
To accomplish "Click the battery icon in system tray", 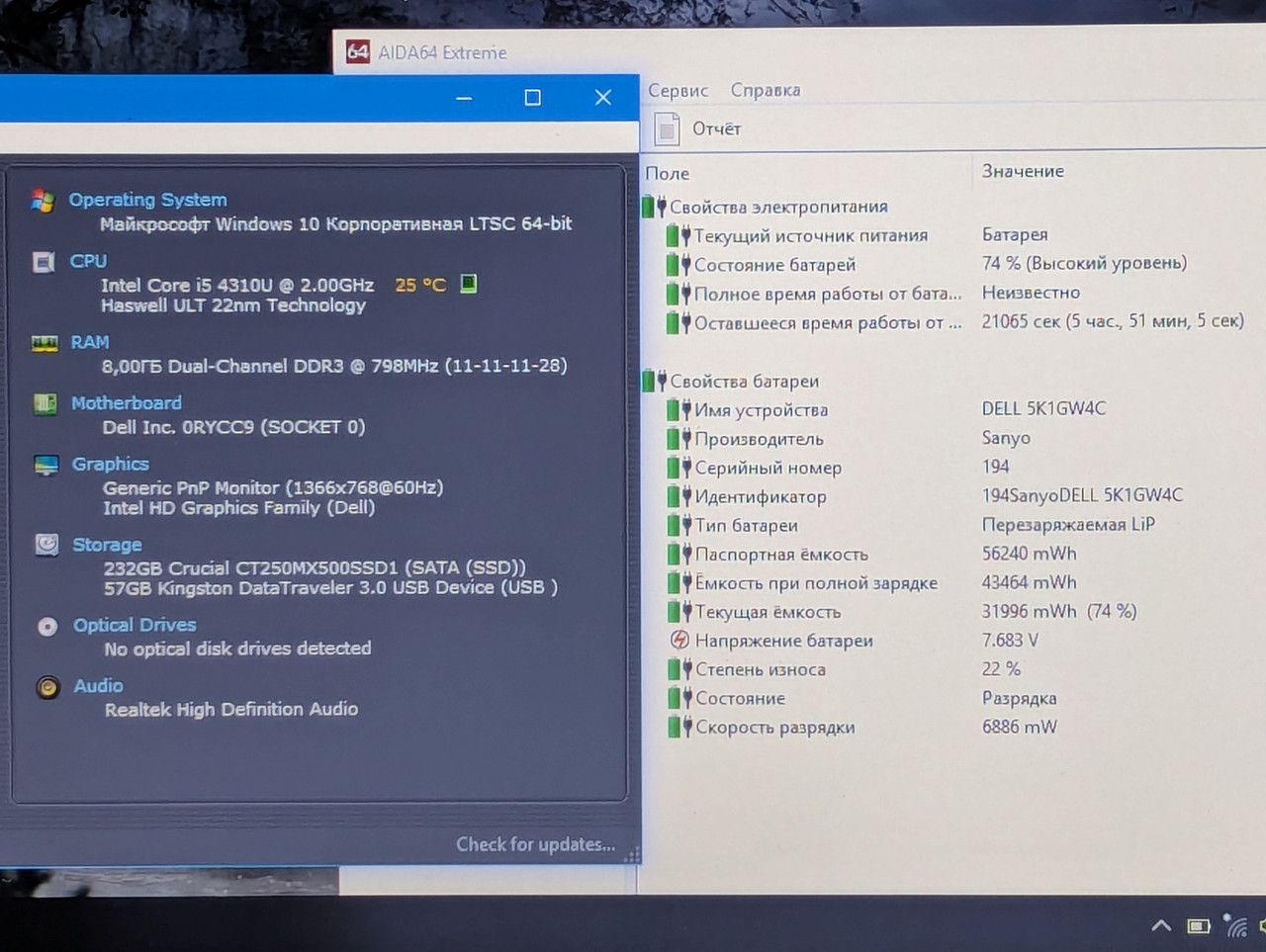I will pos(1199,926).
